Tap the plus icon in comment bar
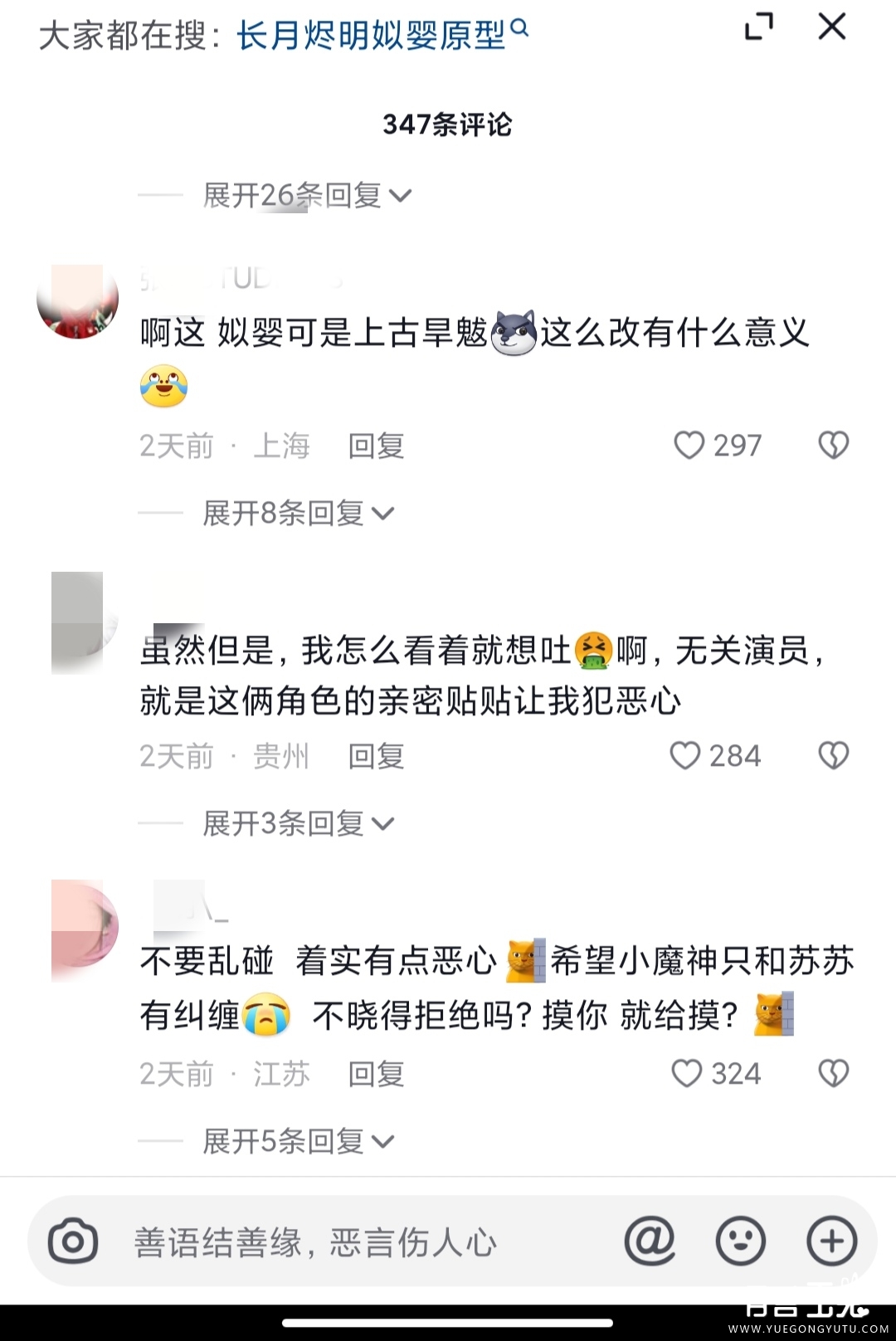 click(831, 1241)
